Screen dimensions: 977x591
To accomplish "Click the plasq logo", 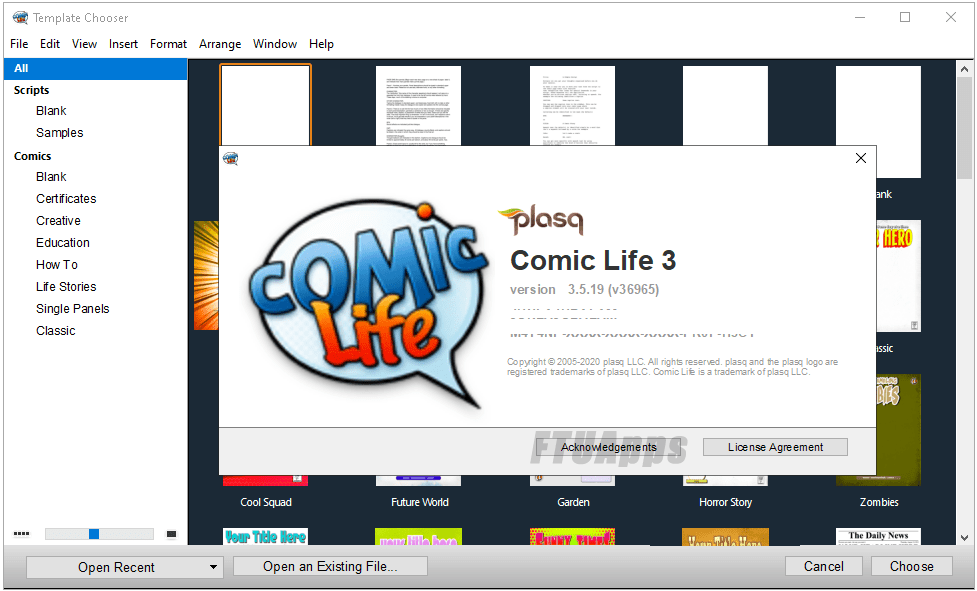I will click(541, 221).
